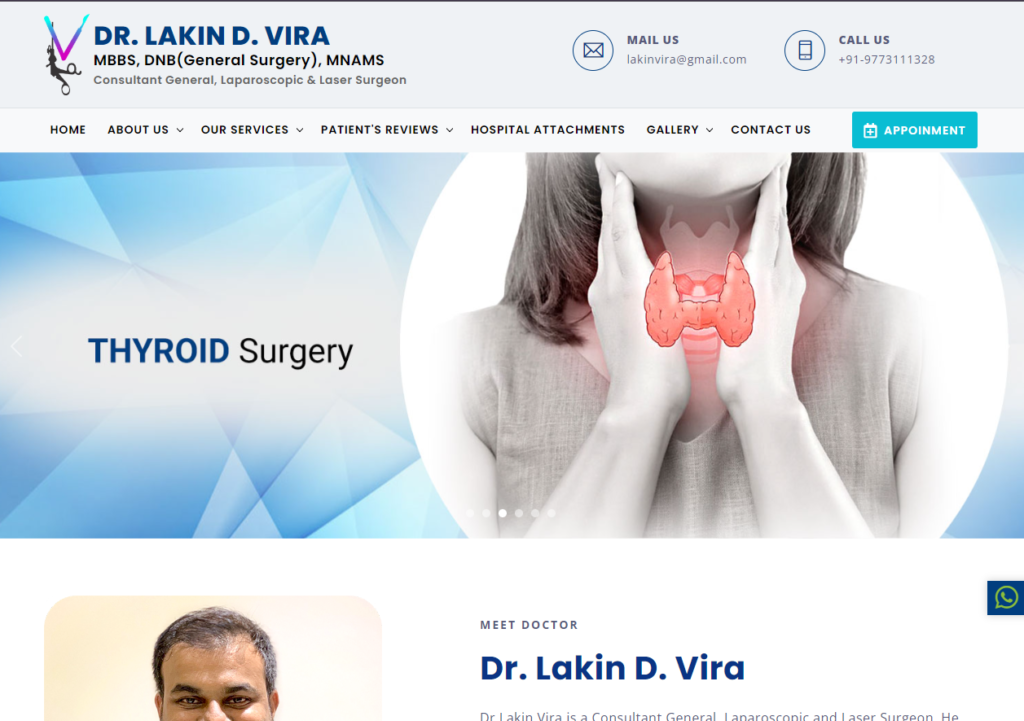Click the phone icon beside Call Us
Viewport: 1024px width, 721px height.
tap(805, 50)
